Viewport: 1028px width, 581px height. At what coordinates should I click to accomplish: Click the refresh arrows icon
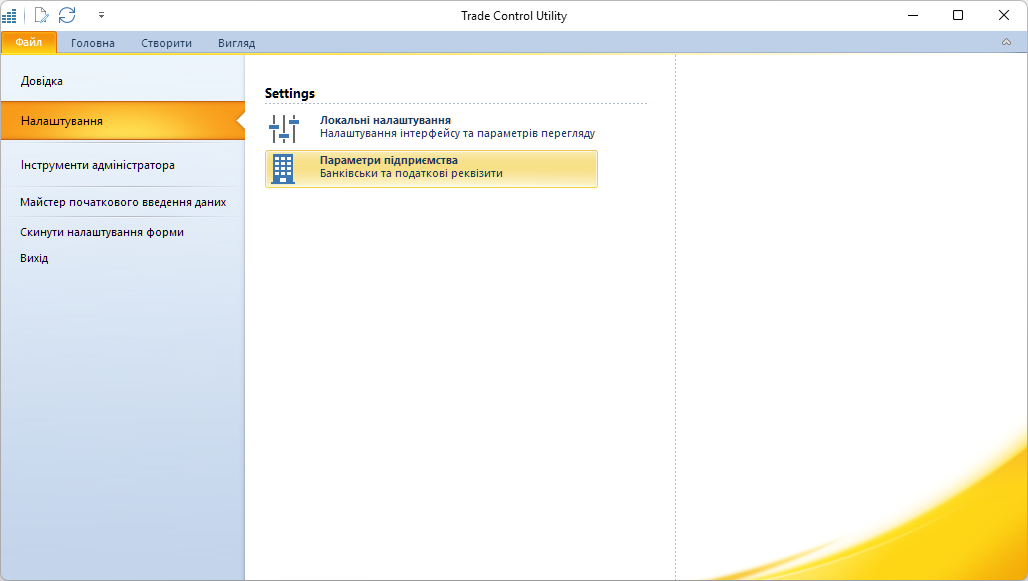point(67,15)
